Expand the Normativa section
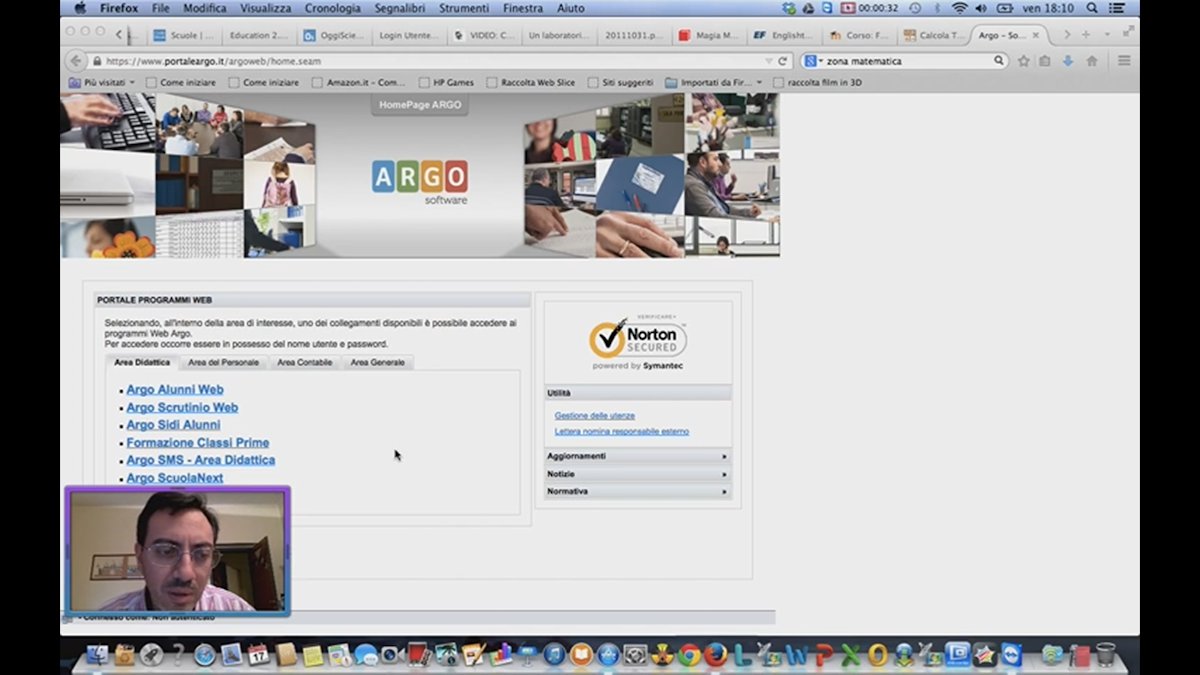The height and width of the screenshot is (675, 1200). (x=638, y=492)
